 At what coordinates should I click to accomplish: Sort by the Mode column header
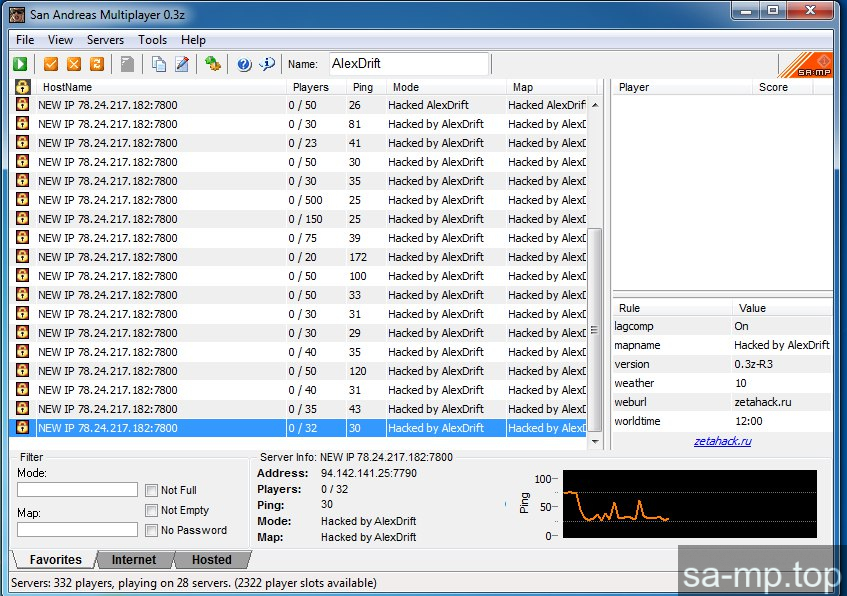pos(446,87)
